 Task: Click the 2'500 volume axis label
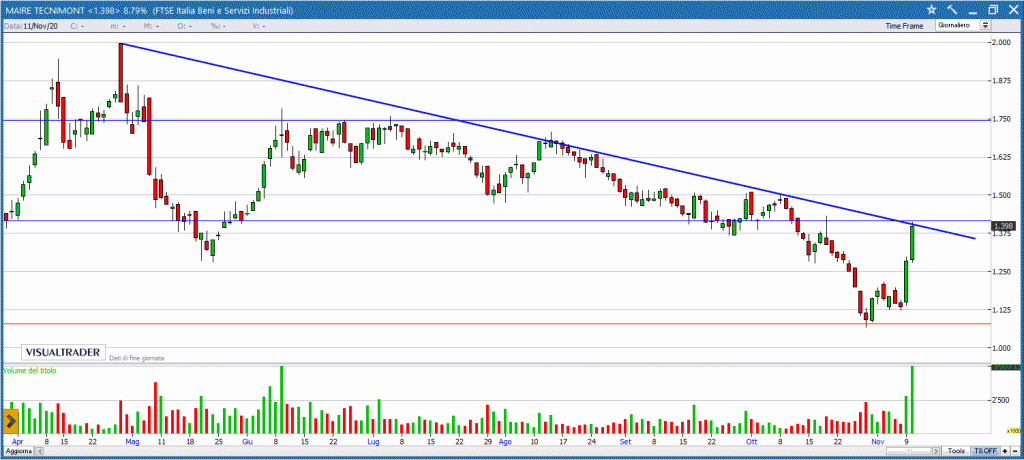pos(1002,400)
